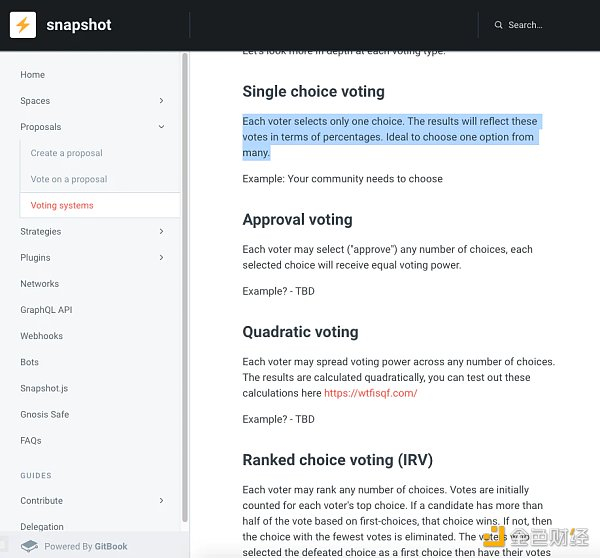Expand the Plugins chevron
Screen dimensions: 600x558
click(162, 258)
